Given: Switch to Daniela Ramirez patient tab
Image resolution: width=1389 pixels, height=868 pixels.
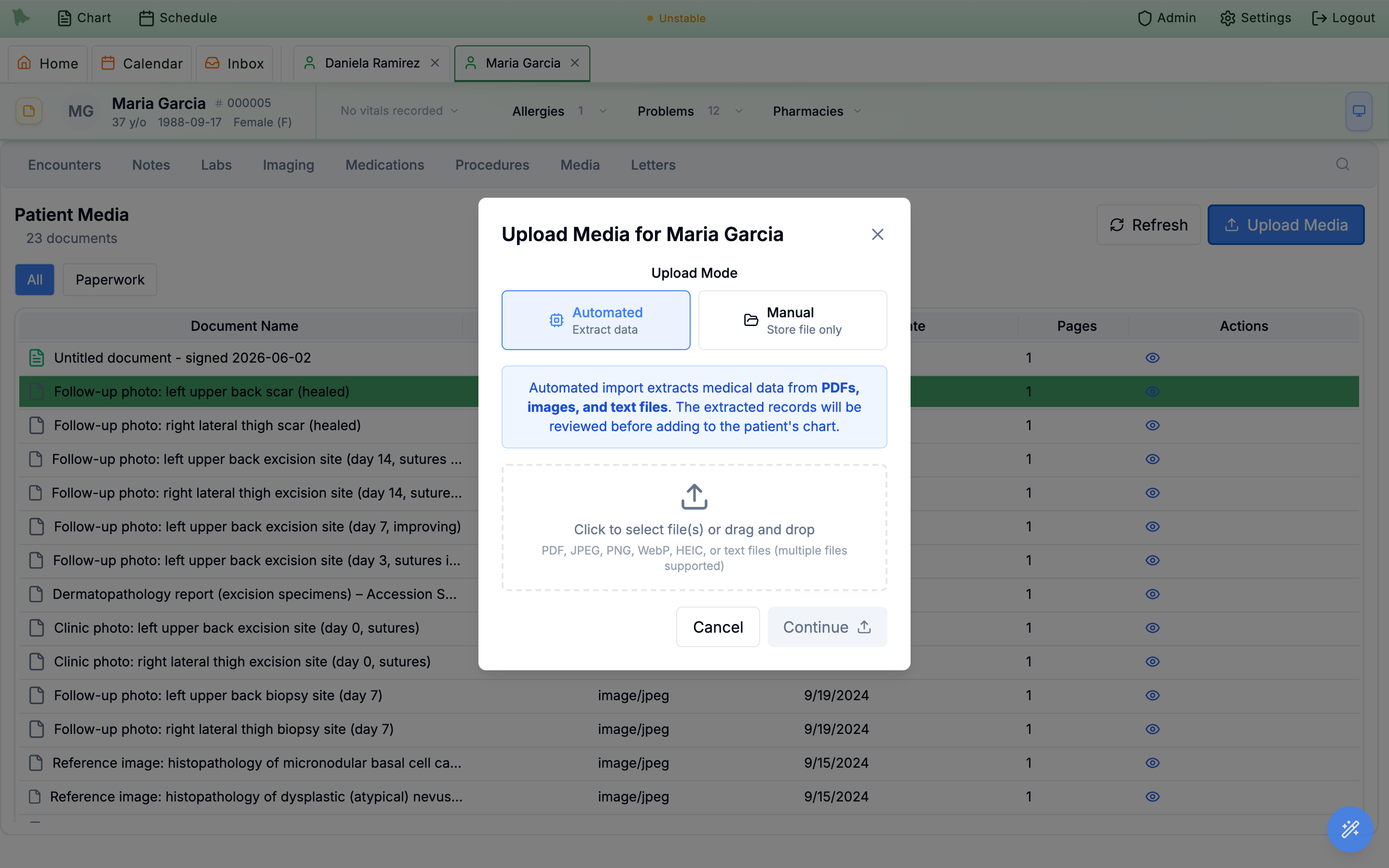Looking at the screenshot, I should pos(372,63).
